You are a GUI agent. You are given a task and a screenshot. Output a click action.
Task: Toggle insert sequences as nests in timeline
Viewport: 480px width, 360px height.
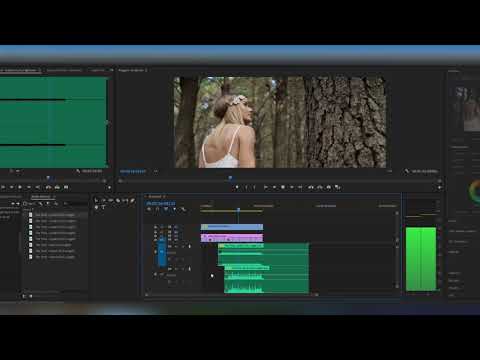149,209
